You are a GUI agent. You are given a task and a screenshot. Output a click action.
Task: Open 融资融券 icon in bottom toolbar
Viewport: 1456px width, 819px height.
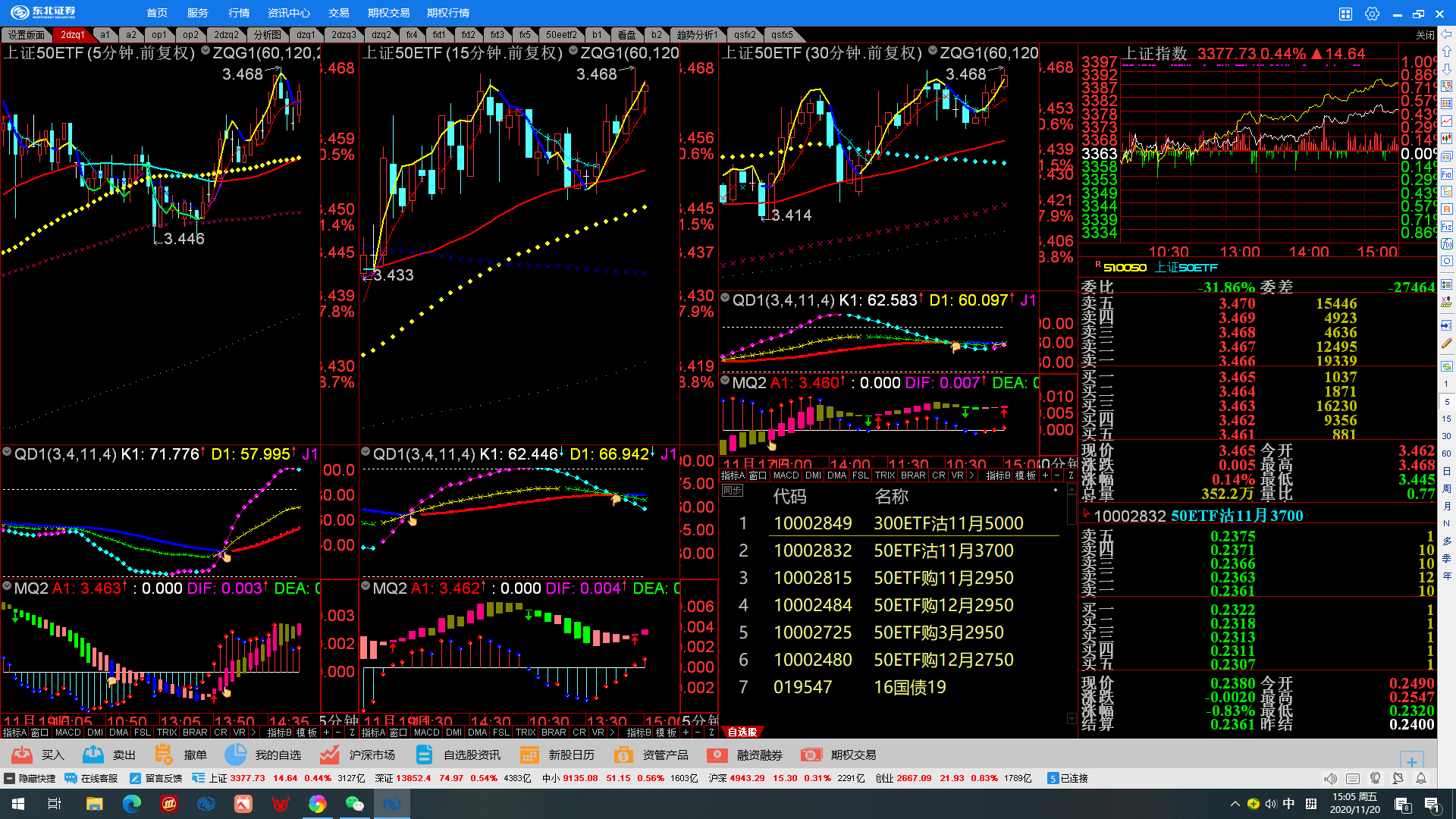coord(717,755)
